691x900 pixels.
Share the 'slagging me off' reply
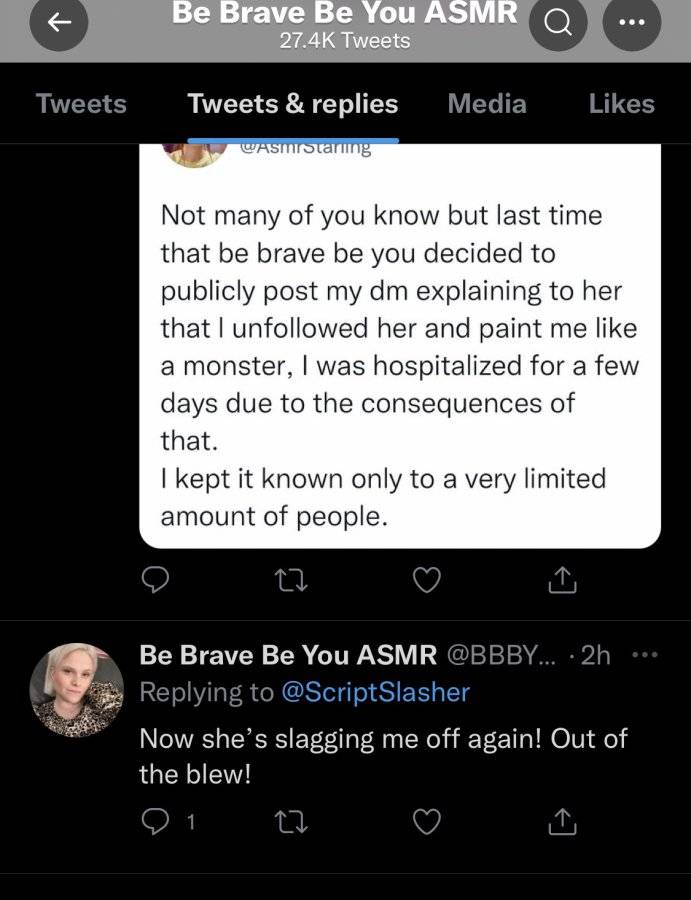(x=562, y=823)
